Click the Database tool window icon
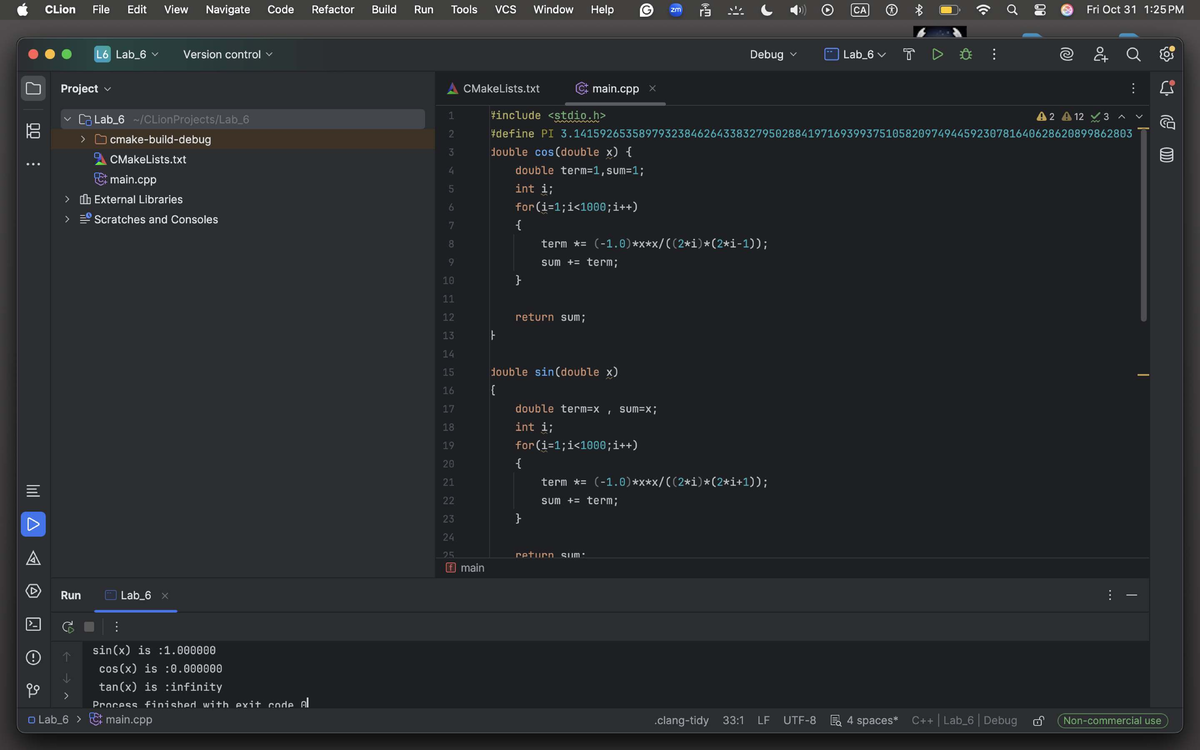This screenshot has height=750, width=1200. tap(1166, 154)
